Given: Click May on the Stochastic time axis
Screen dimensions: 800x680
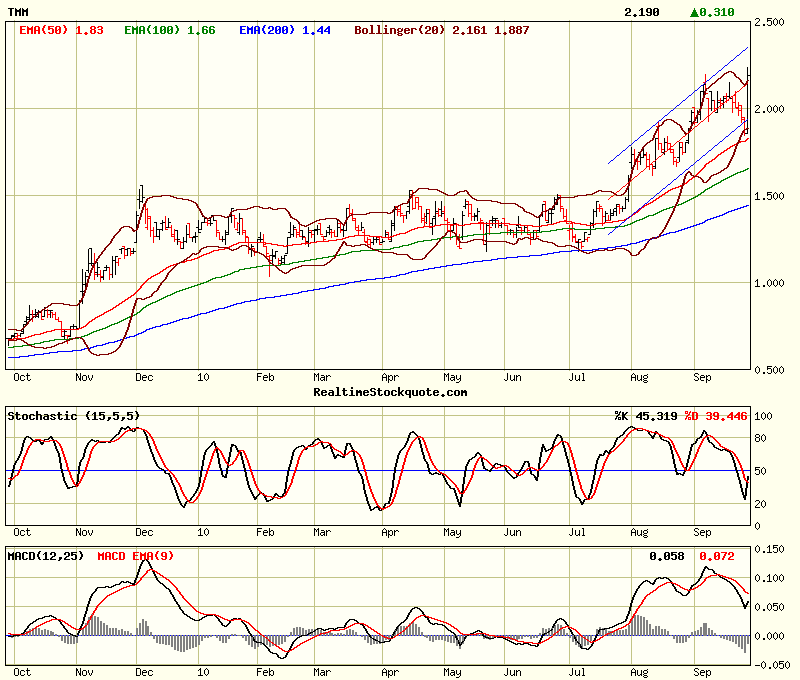Looking at the screenshot, I should pyautogui.click(x=452, y=533).
